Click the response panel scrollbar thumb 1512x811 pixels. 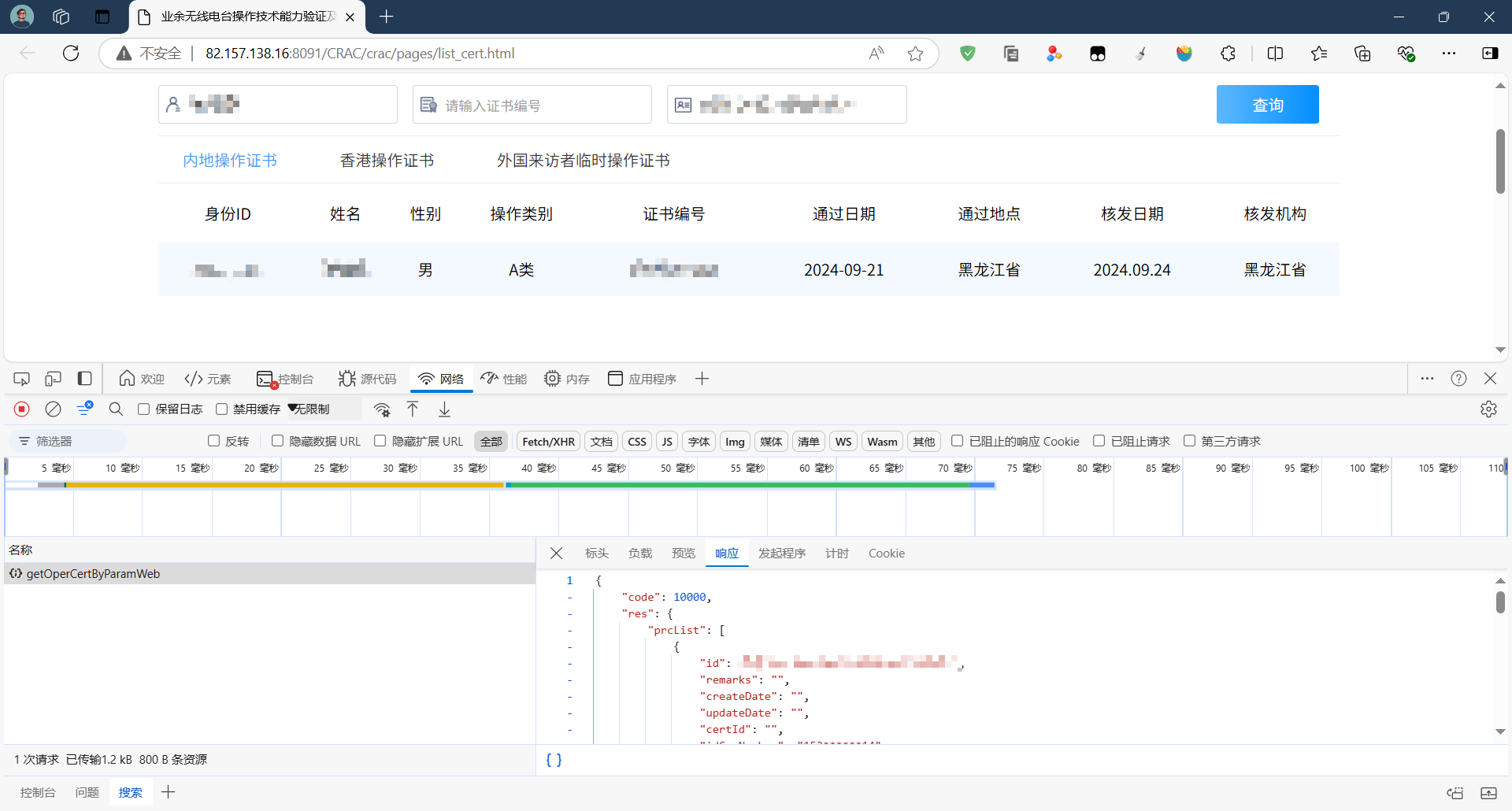click(1500, 602)
